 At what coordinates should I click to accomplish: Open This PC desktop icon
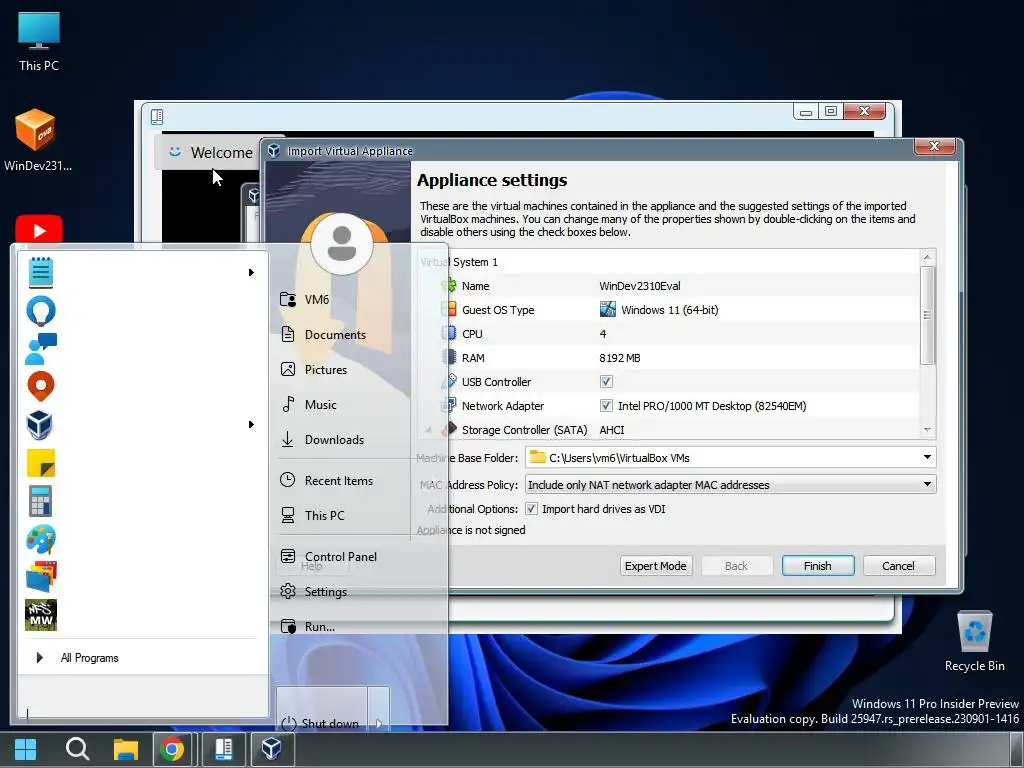click(39, 41)
